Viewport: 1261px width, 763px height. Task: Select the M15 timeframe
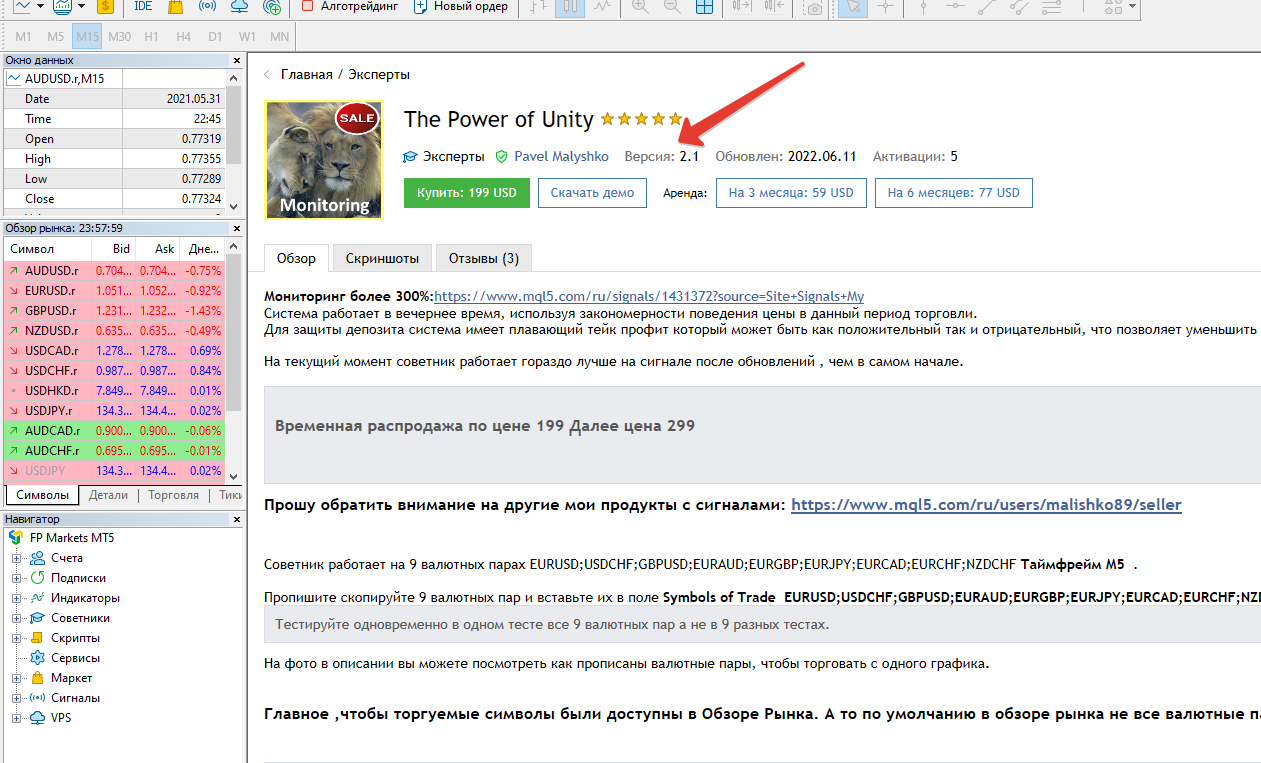(88, 36)
